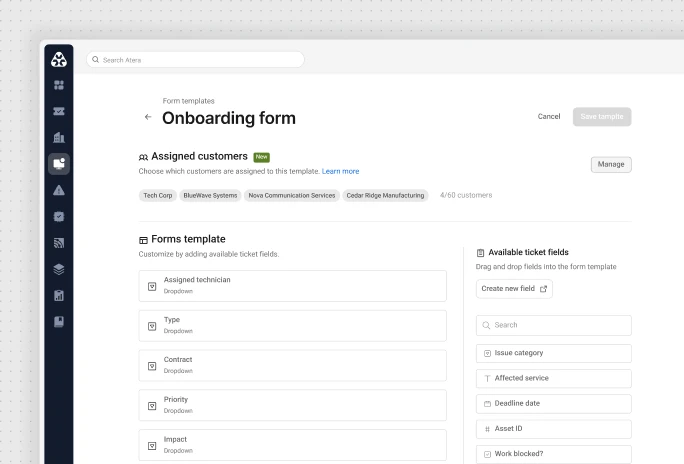
Task: Follow the Learn more link
Action: click(340, 171)
